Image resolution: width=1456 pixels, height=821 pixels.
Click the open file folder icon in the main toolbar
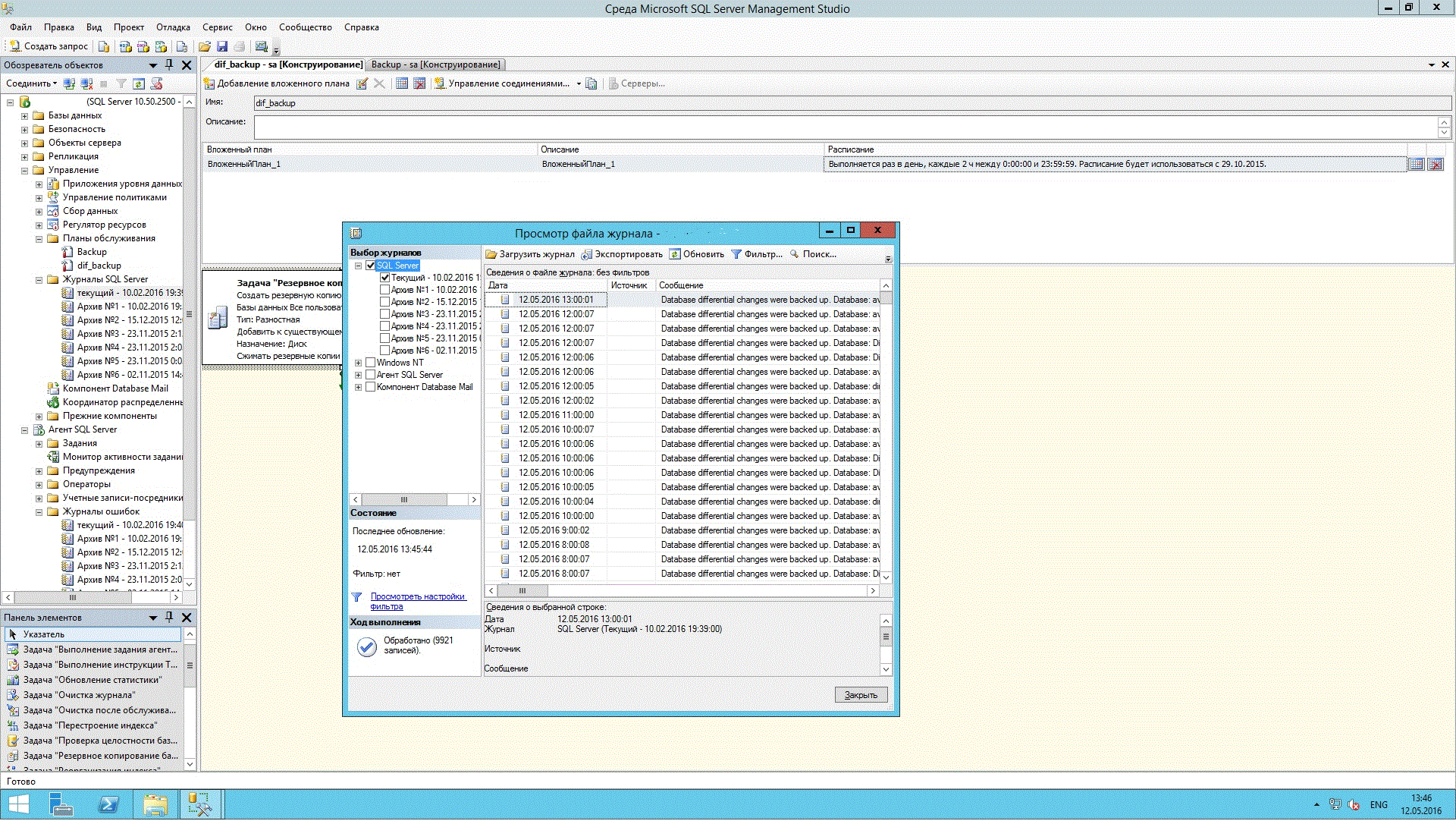pos(205,46)
